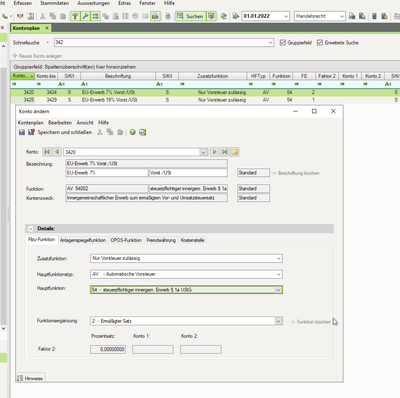Jump to first account with Konto navigation arrow
Image resolution: width=400 pixels, height=398 pixels.
47,152
